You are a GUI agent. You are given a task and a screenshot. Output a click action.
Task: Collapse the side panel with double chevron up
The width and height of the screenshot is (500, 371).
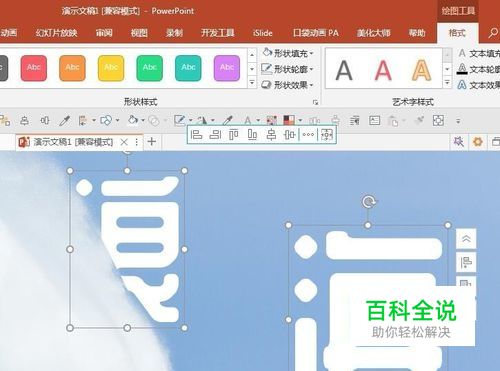466,239
